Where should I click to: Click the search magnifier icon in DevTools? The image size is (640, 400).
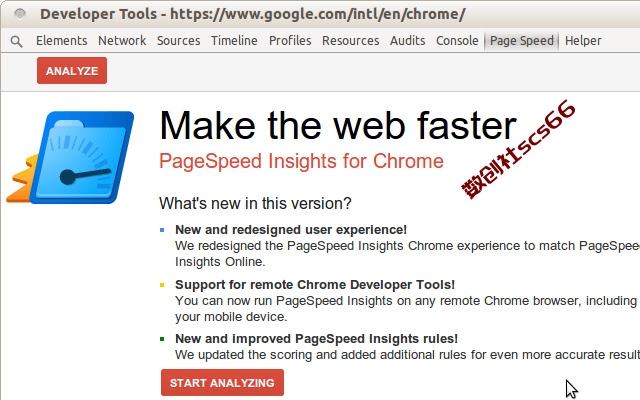click(x=16, y=41)
